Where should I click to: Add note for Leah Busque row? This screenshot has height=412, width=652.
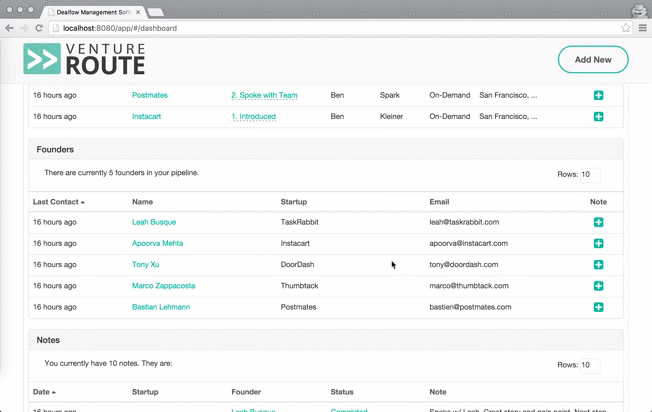pyautogui.click(x=598, y=222)
